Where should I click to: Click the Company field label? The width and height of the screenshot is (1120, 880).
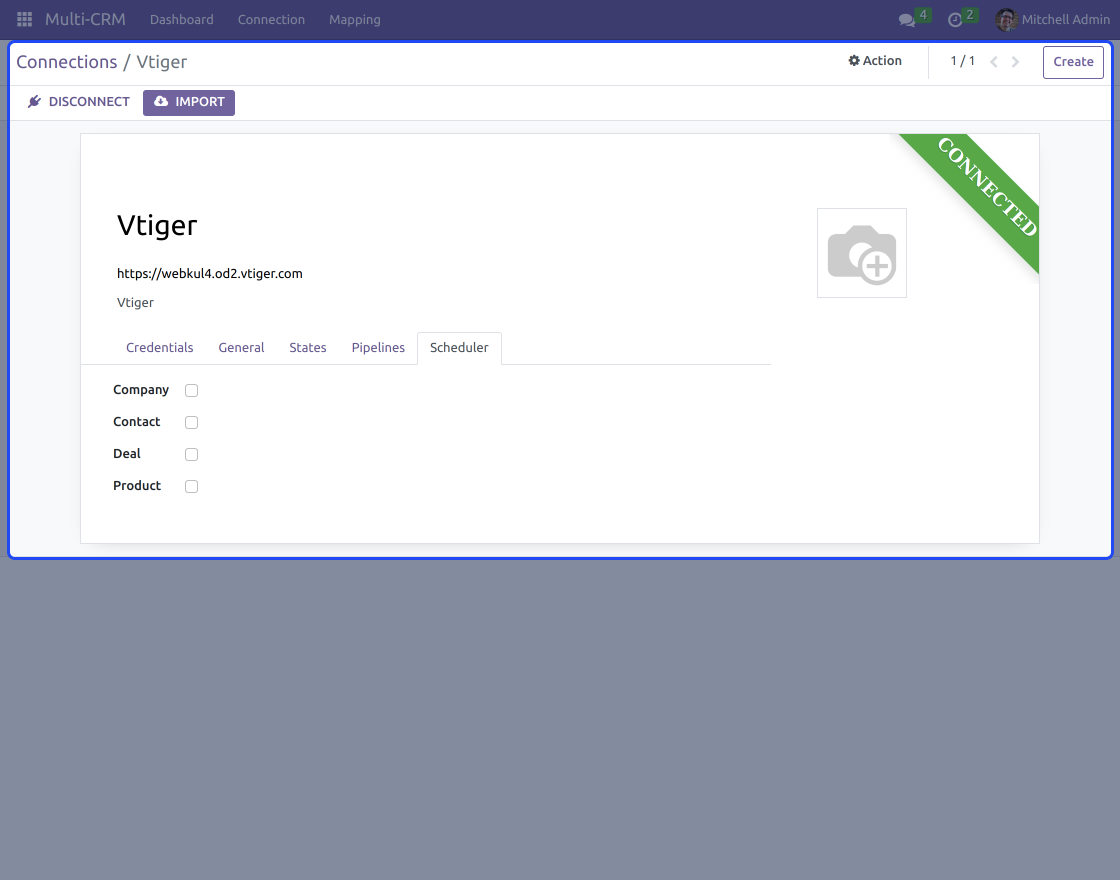(141, 390)
